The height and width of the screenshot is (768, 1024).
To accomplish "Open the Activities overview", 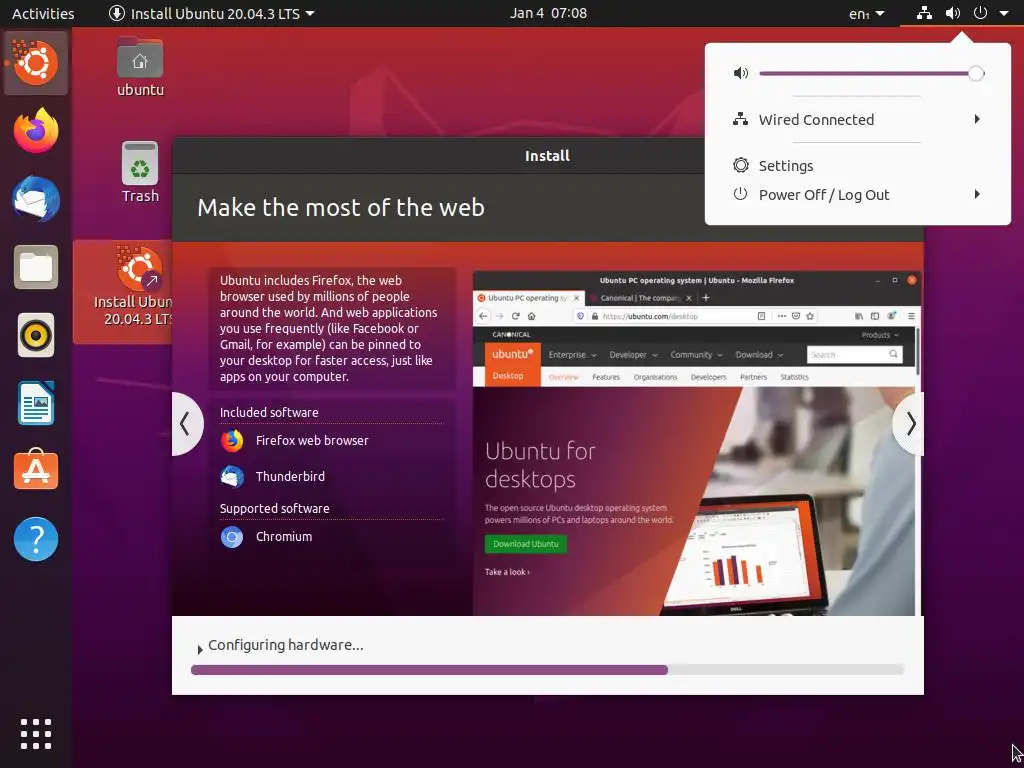I will tap(43, 13).
